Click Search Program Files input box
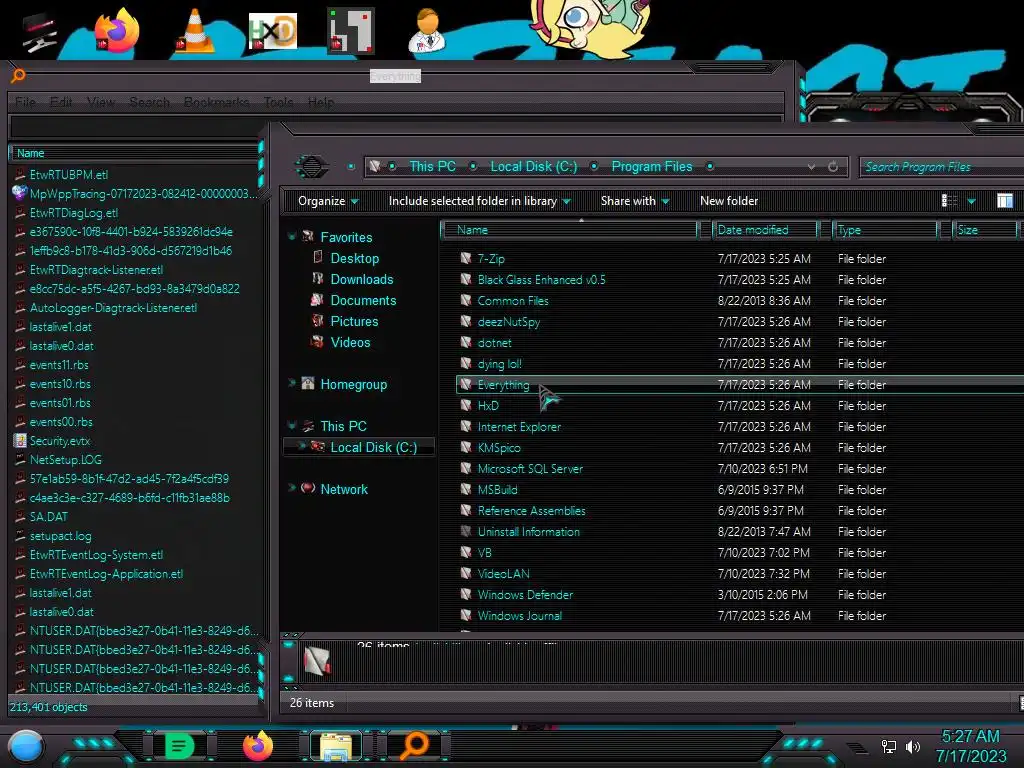This screenshot has height=768, width=1024. (x=942, y=167)
